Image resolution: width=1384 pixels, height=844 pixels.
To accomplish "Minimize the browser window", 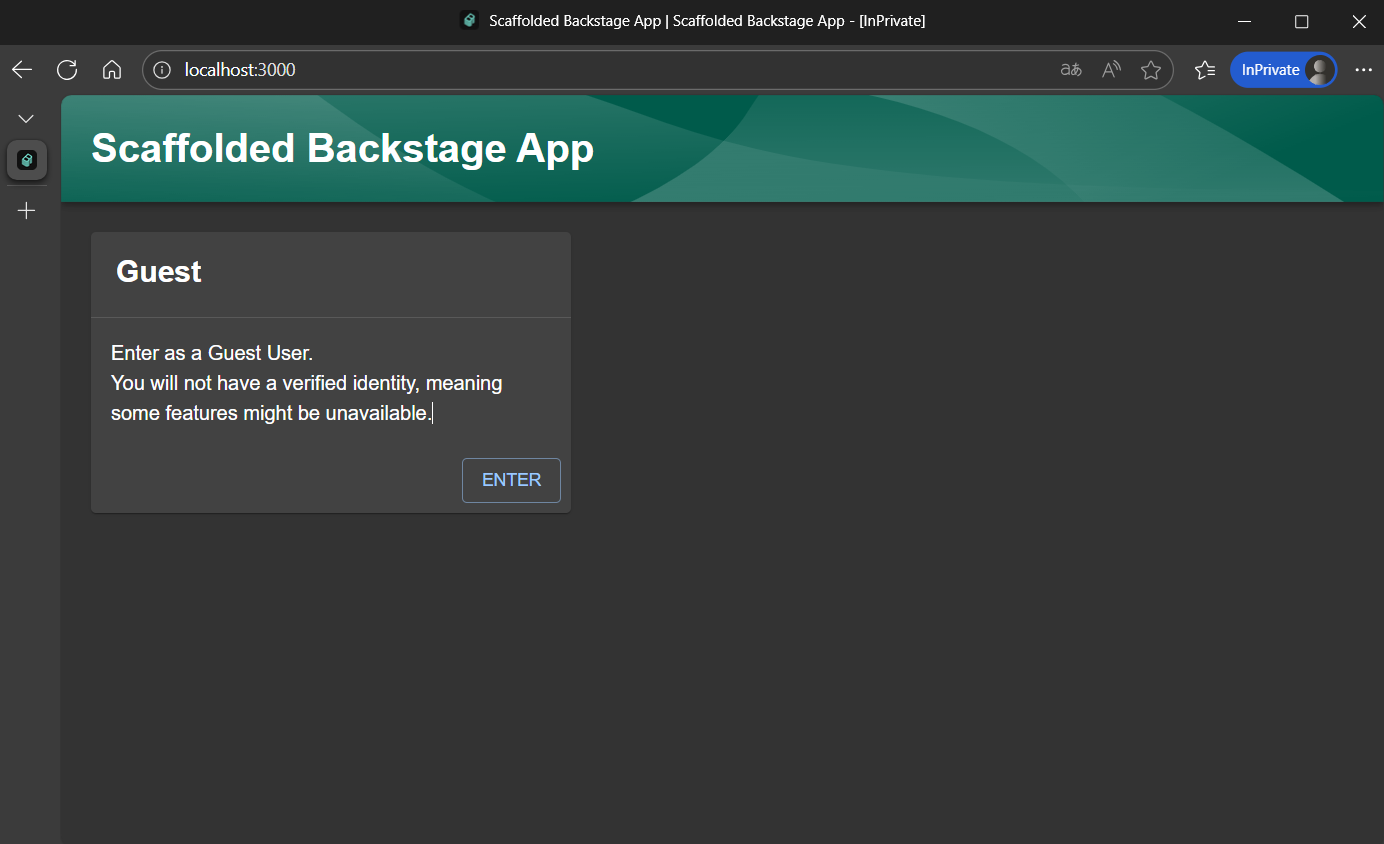I will click(1245, 21).
